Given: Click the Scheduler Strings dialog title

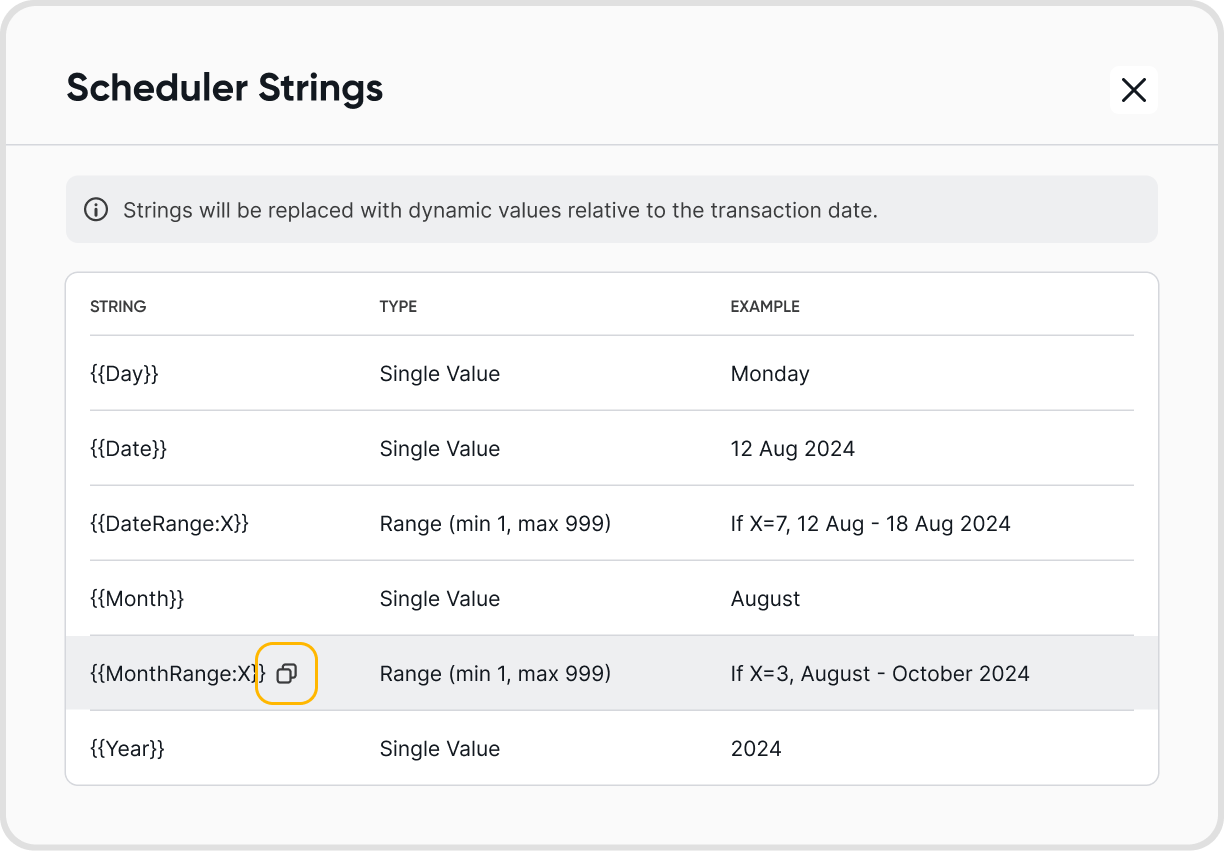Looking at the screenshot, I should pyautogui.click(x=225, y=88).
